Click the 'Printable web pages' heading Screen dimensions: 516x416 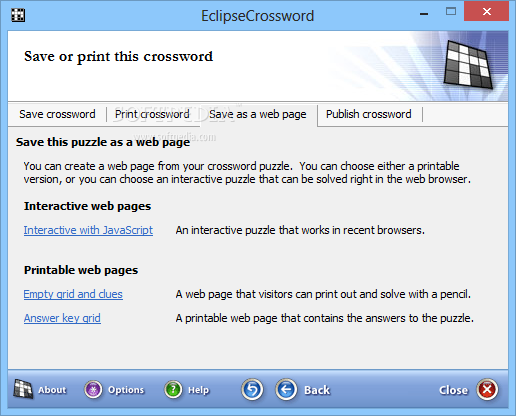[x=81, y=270]
